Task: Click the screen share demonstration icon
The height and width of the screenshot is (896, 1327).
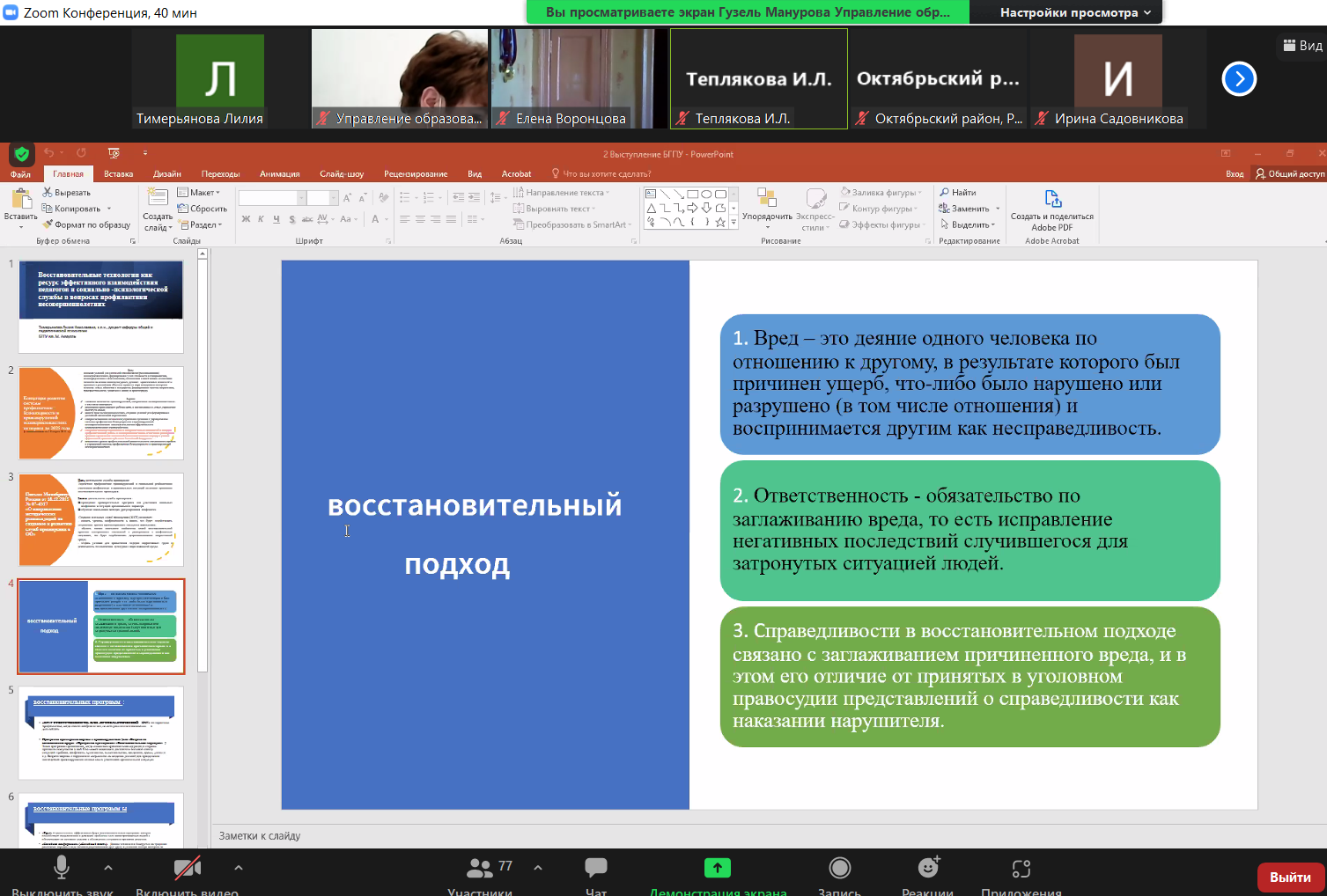Action: click(x=718, y=869)
